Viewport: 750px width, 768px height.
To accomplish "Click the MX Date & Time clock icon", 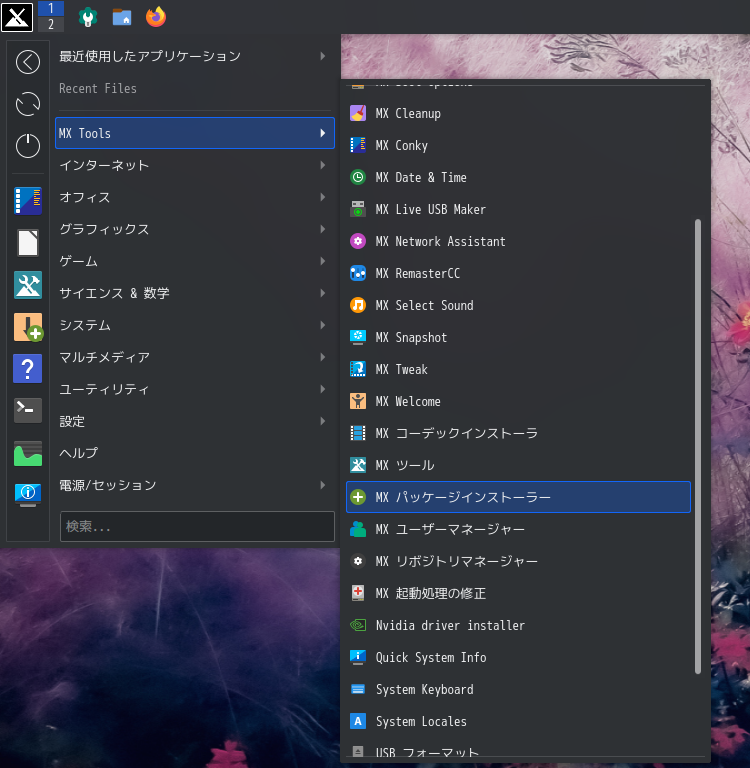I will click(x=358, y=177).
